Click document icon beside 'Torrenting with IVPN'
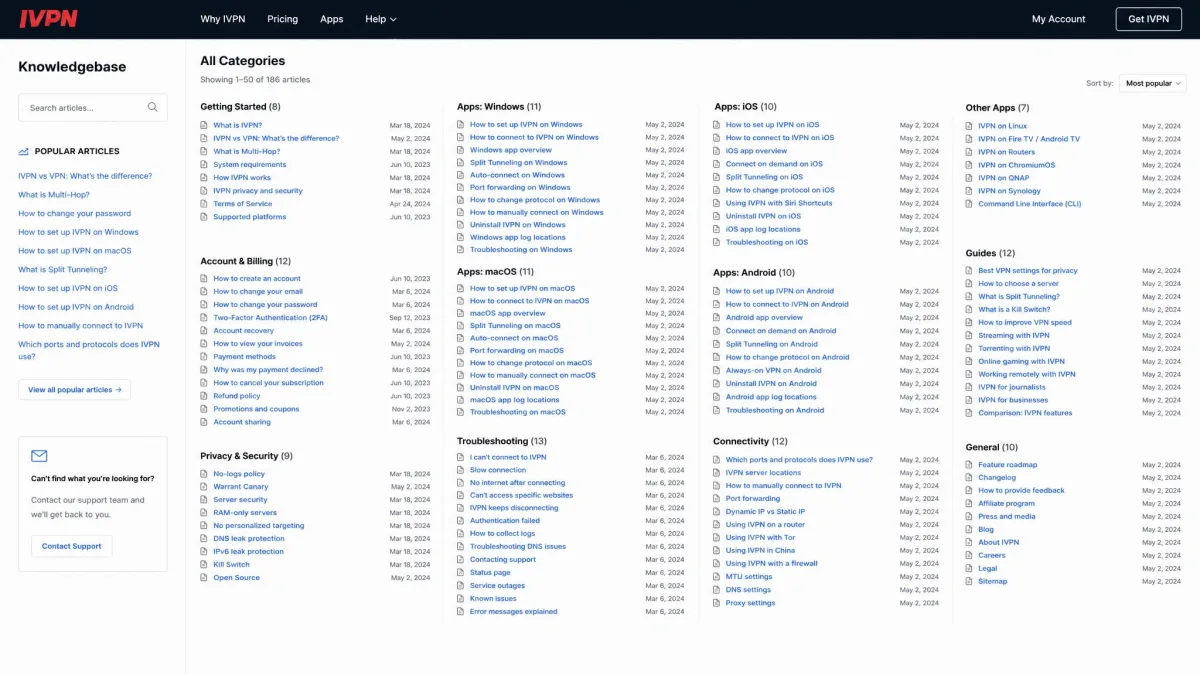This screenshot has width=1200, height=675. tap(969, 349)
